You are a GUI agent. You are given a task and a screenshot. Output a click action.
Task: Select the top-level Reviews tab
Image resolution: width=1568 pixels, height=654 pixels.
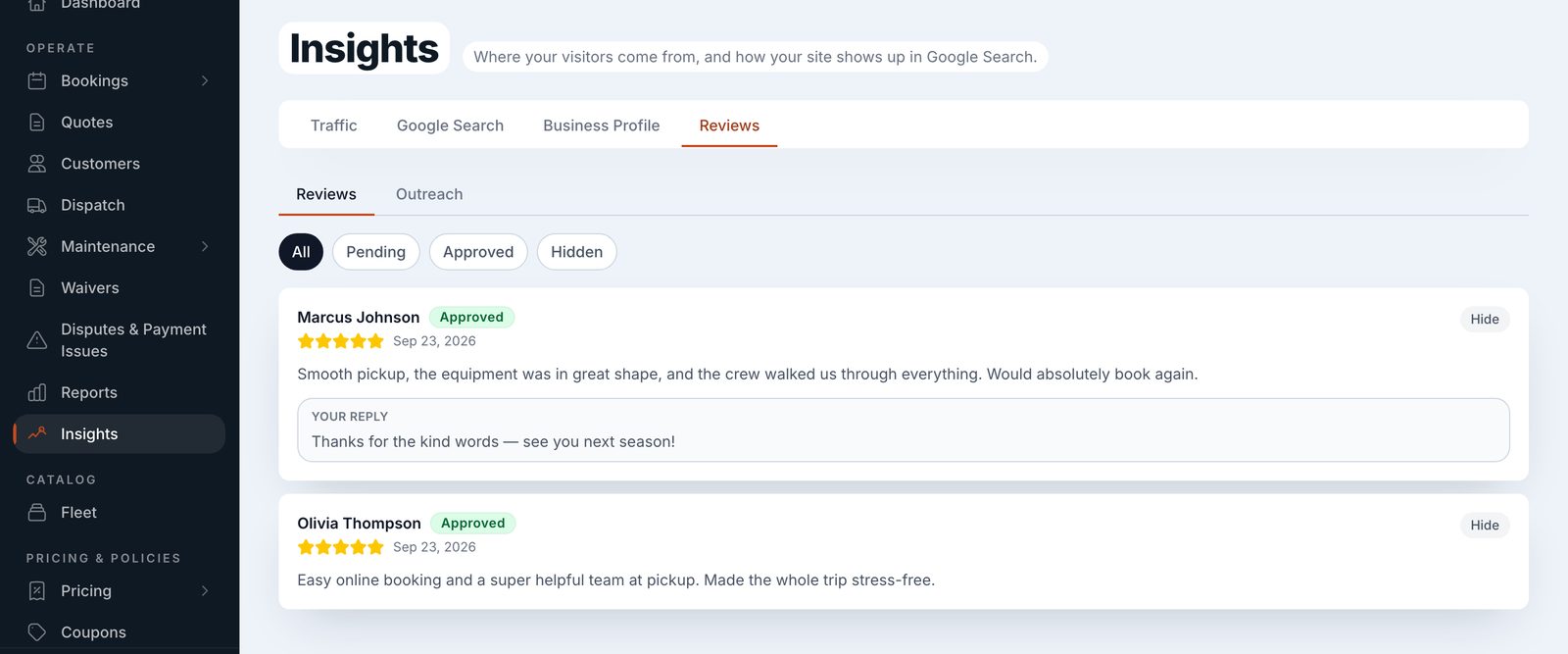pyautogui.click(x=729, y=126)
